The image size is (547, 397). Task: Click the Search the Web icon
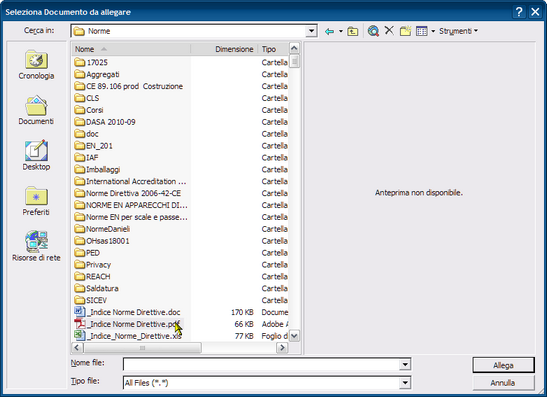[x=373, y=31]
